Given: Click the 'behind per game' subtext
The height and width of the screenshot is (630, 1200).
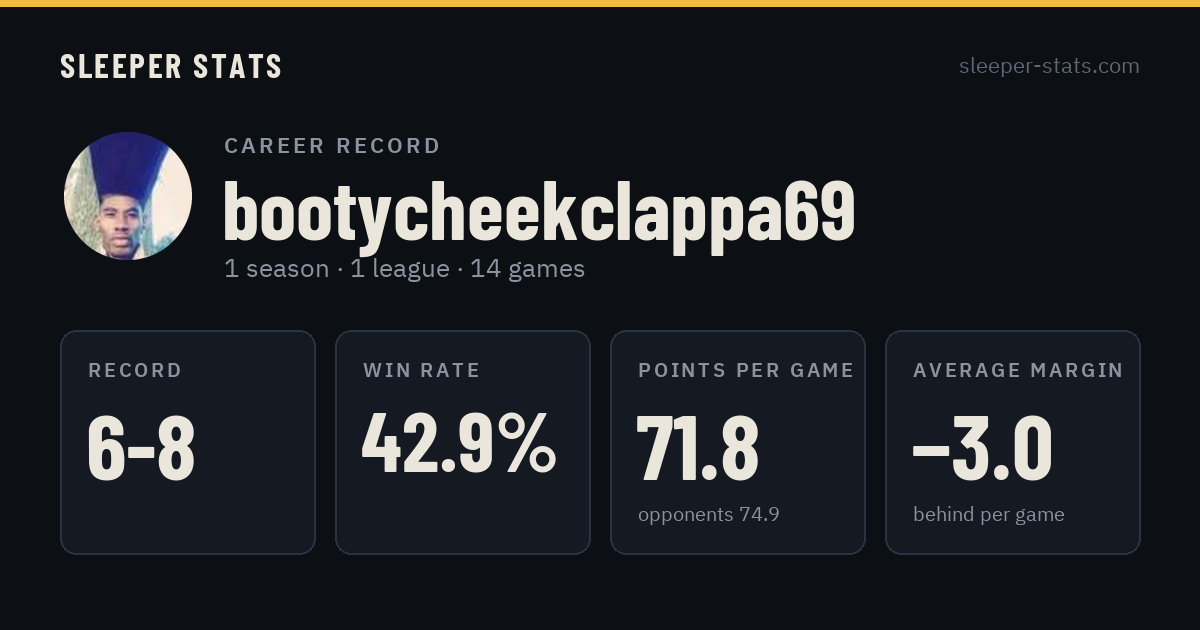Looking at the screenshot, I should (x=989, y=515).
